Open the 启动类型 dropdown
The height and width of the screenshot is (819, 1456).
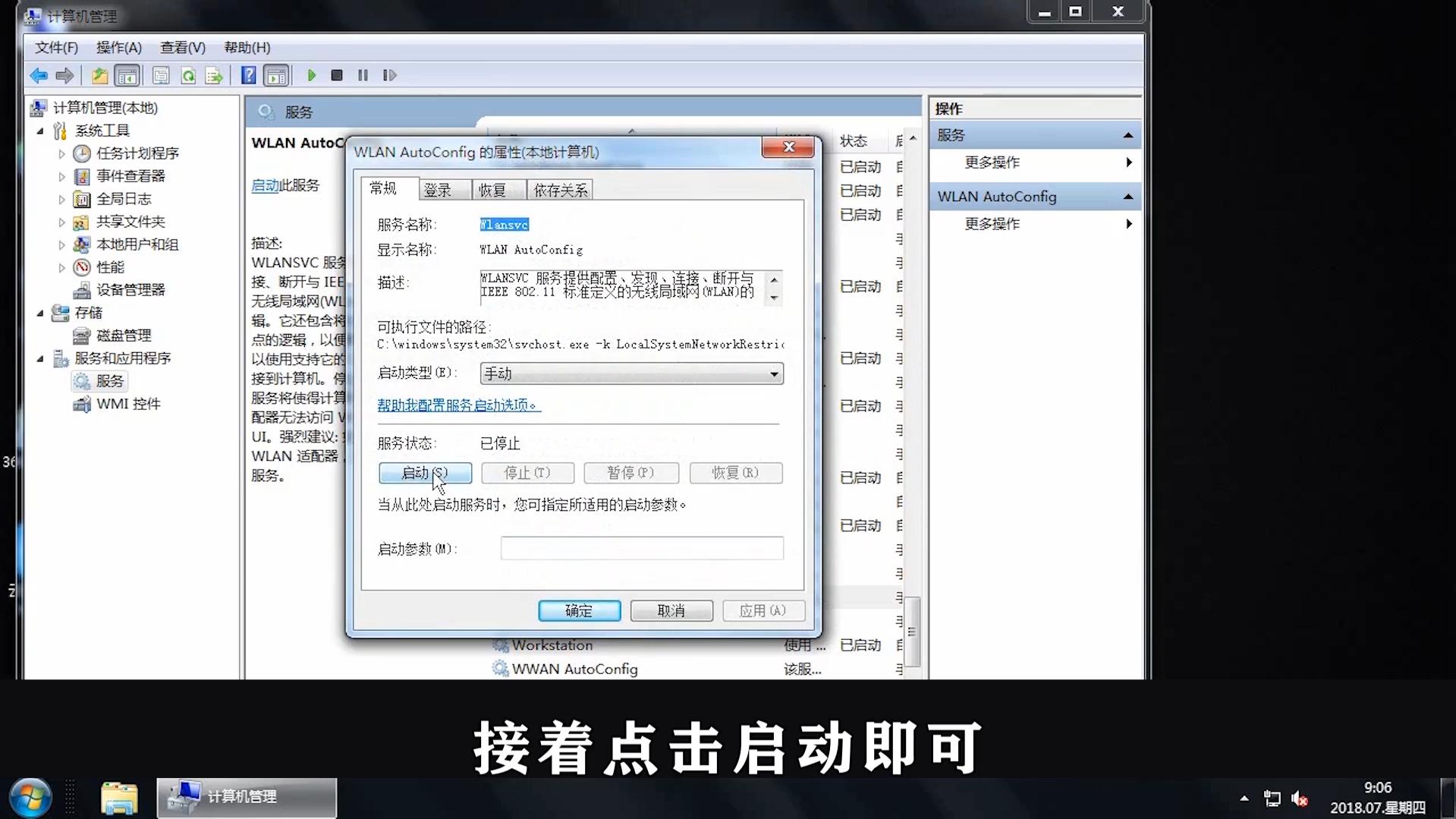pyautogui.click(x=631, y=373)
